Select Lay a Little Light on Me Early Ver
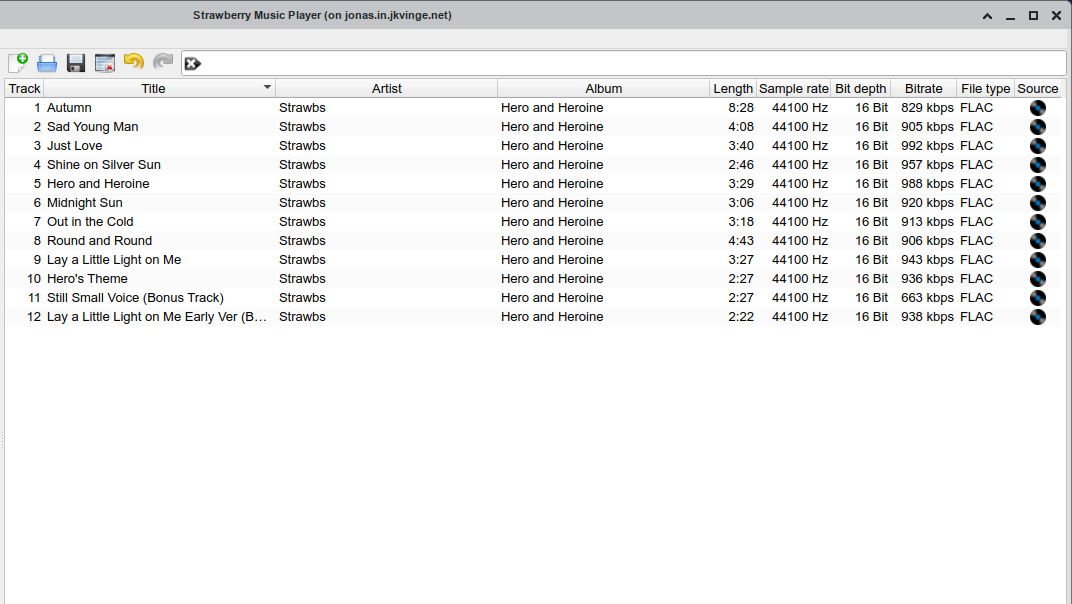Screen dimensions: 1072x604 coord(157,317)
